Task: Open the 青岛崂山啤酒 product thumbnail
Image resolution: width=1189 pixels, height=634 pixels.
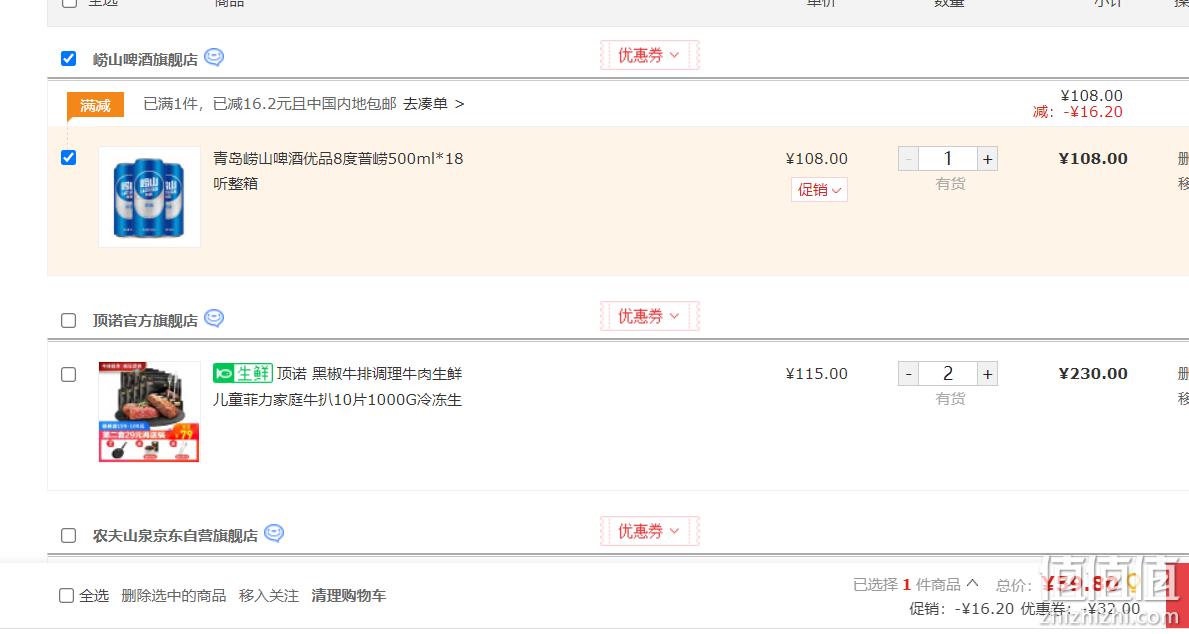Action: pyautogui.click(x=149, y=197)
